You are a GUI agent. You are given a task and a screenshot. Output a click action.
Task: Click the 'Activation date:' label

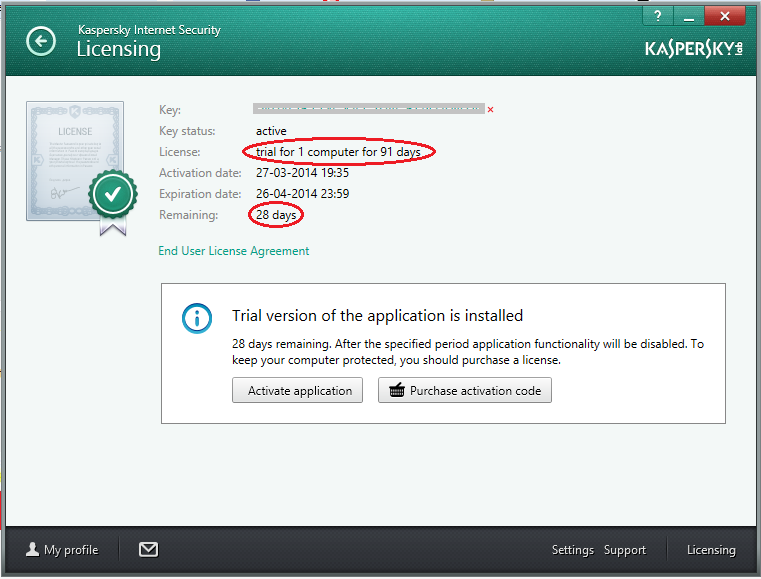click(x=200, y=173)
